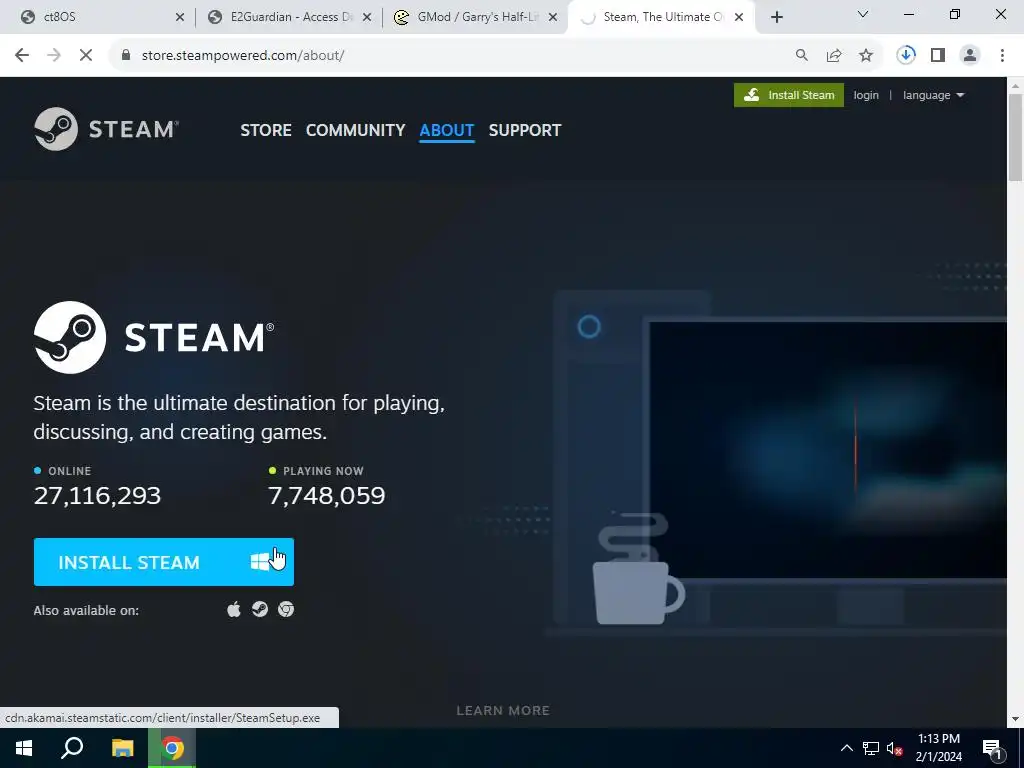Image resolution: width=1024 pixels, height=768 pixels.
Task: Click the LEARN MORE link
Action: coord(503,711)
